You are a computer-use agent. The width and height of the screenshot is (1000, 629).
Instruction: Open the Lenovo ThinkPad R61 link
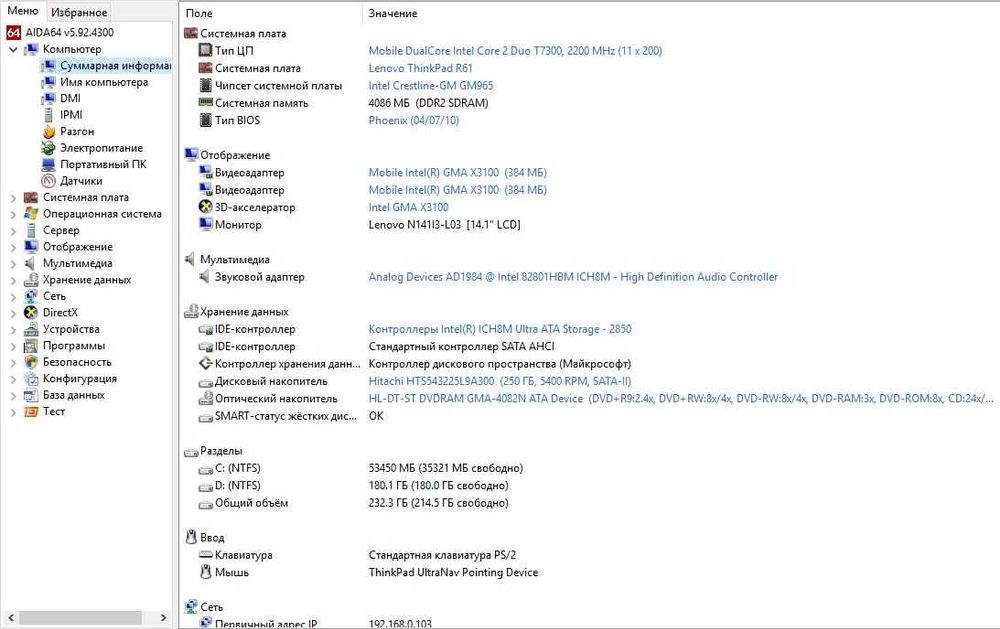(x=420, y=68)
